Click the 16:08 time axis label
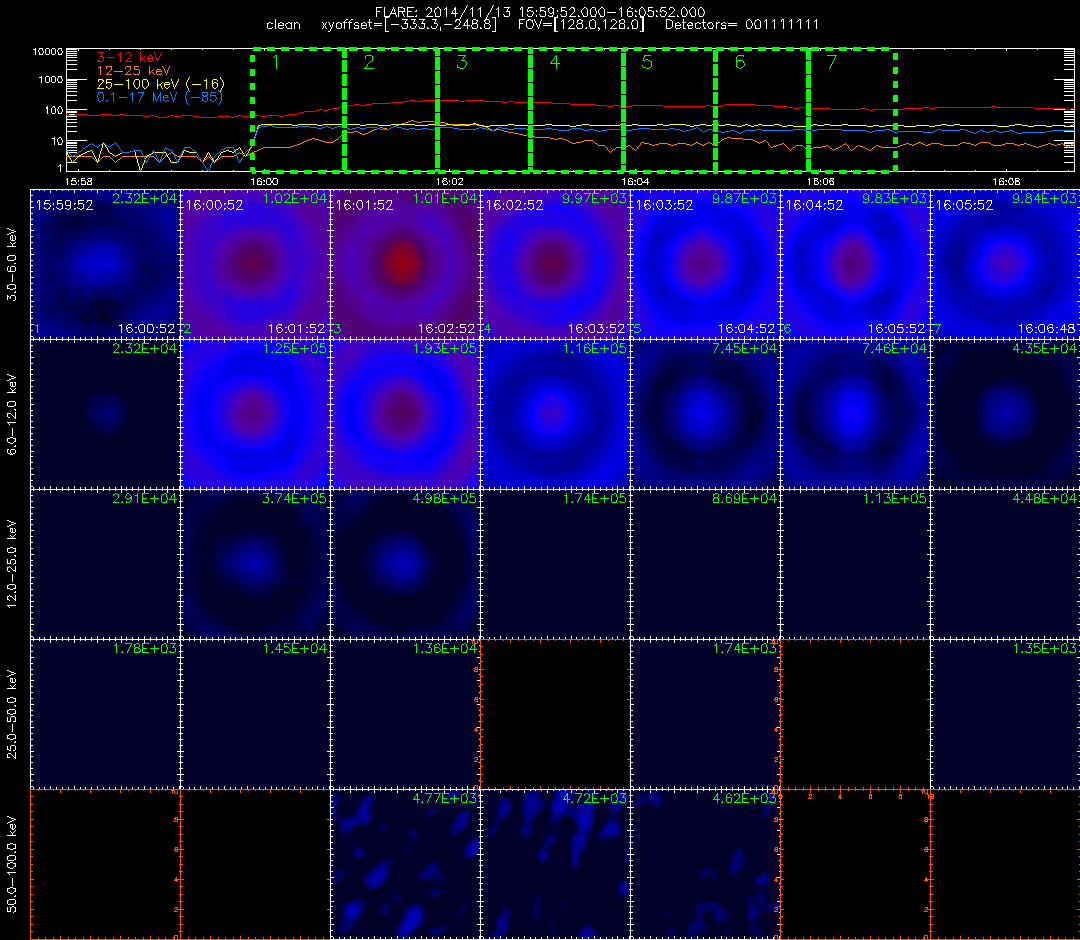The image size is (1080, 940). point(1006,181)
